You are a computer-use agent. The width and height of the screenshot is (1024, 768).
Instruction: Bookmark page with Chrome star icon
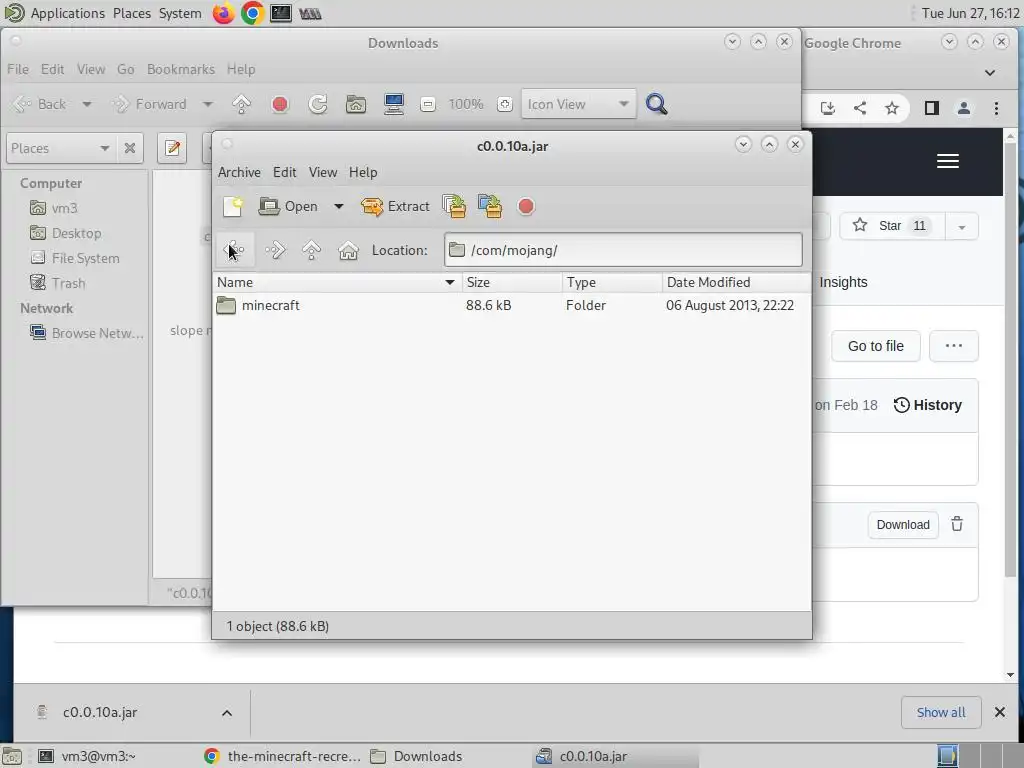pyautogui.click(x=891, y=108)
